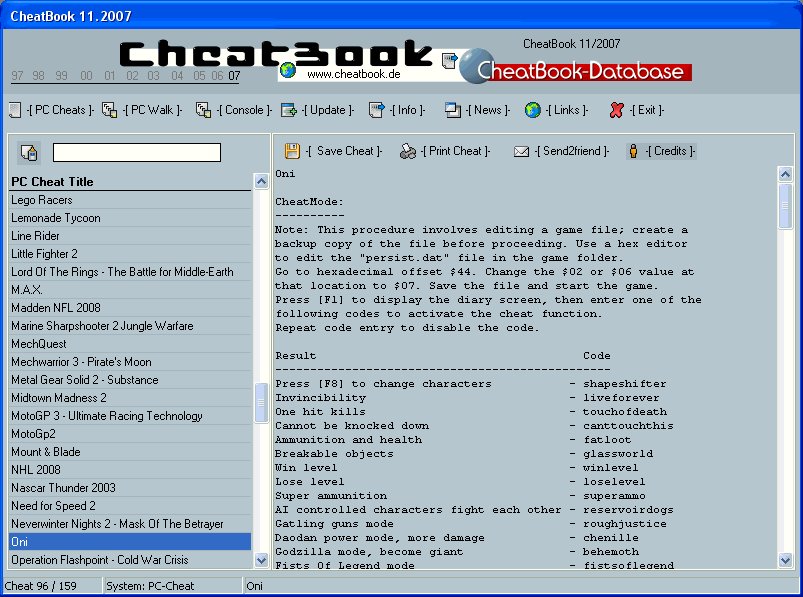This screenshot has width=803, height=597.
Task: Select year 02 in the year strip
Action: coord(132,76)
